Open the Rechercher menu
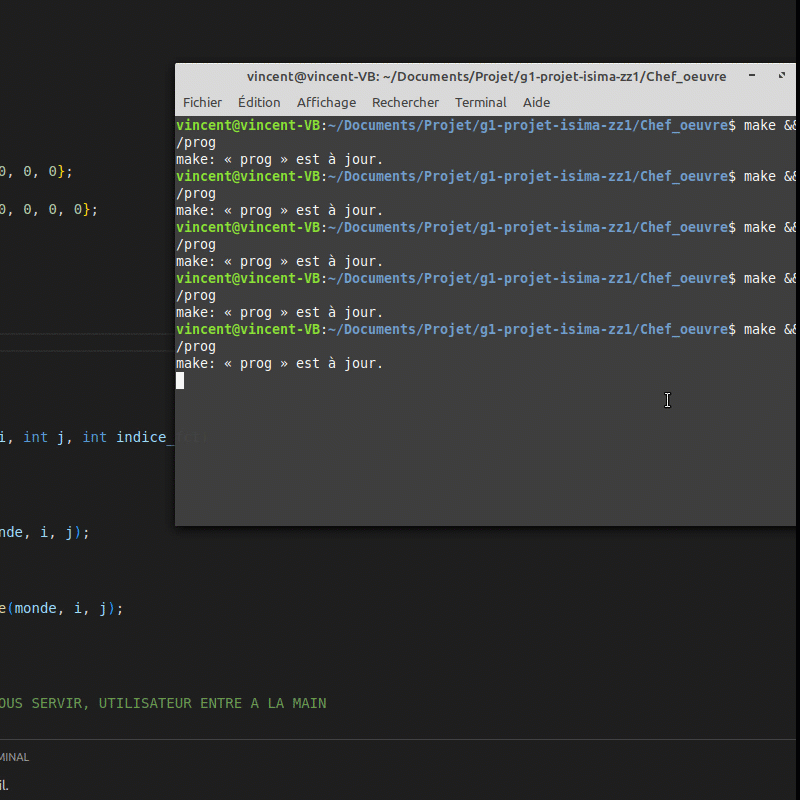This screenshot has width=800, height=800. pos(405,102)
